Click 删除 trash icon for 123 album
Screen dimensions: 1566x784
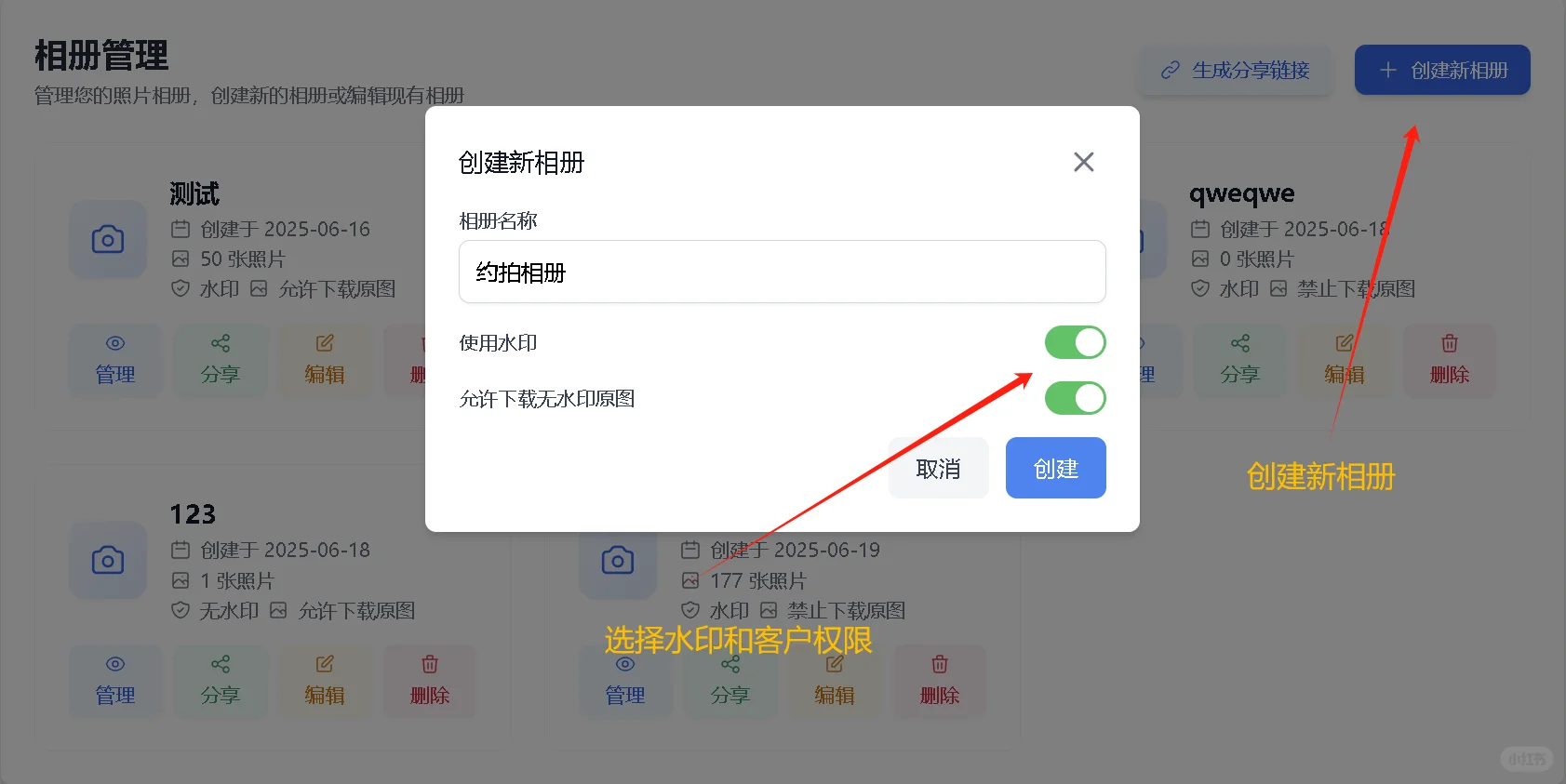430,664
